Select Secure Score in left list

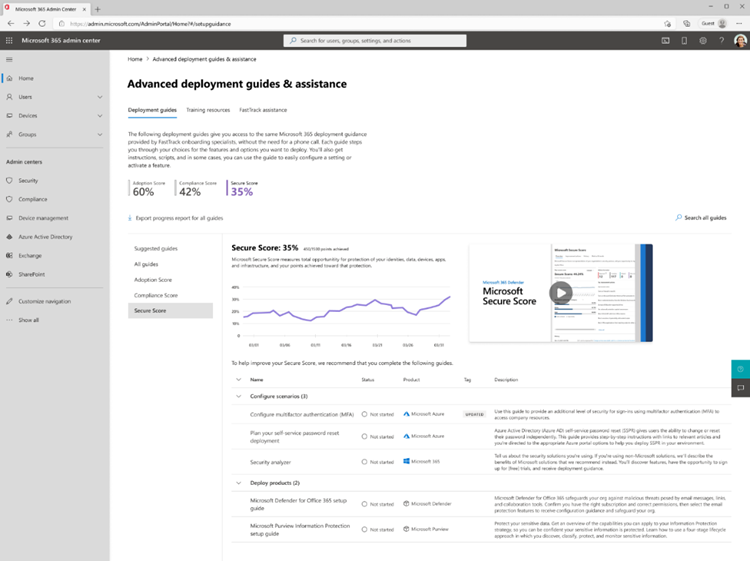click(170, 311)
